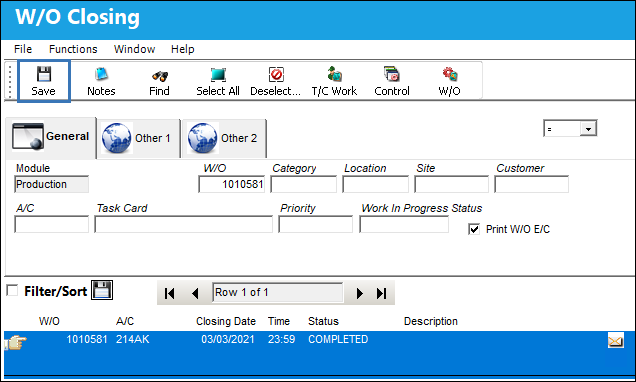Click the COMPLETED status cell
The image size is (636, 382).
point(338,339)
